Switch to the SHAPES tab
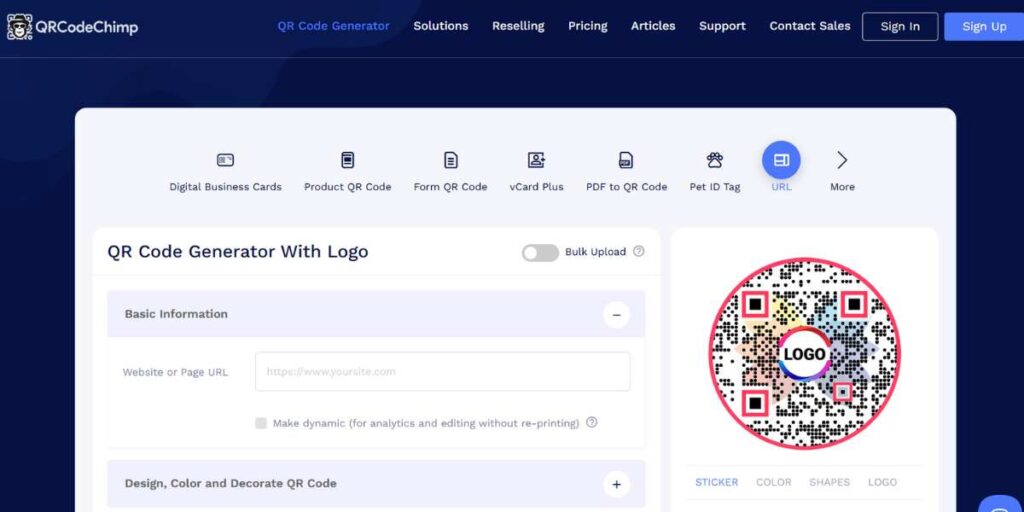 (829, 482)
